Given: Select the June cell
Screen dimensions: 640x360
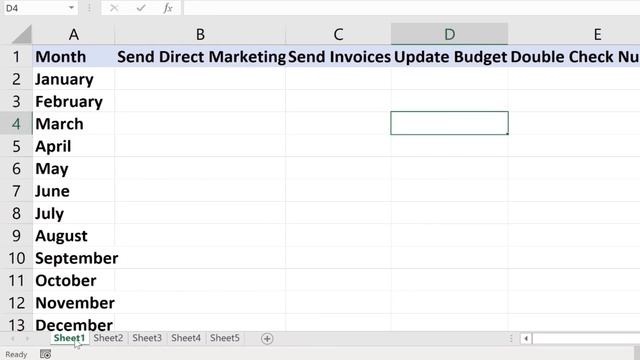Looking at the screenshot, I should tap(73, 191).
